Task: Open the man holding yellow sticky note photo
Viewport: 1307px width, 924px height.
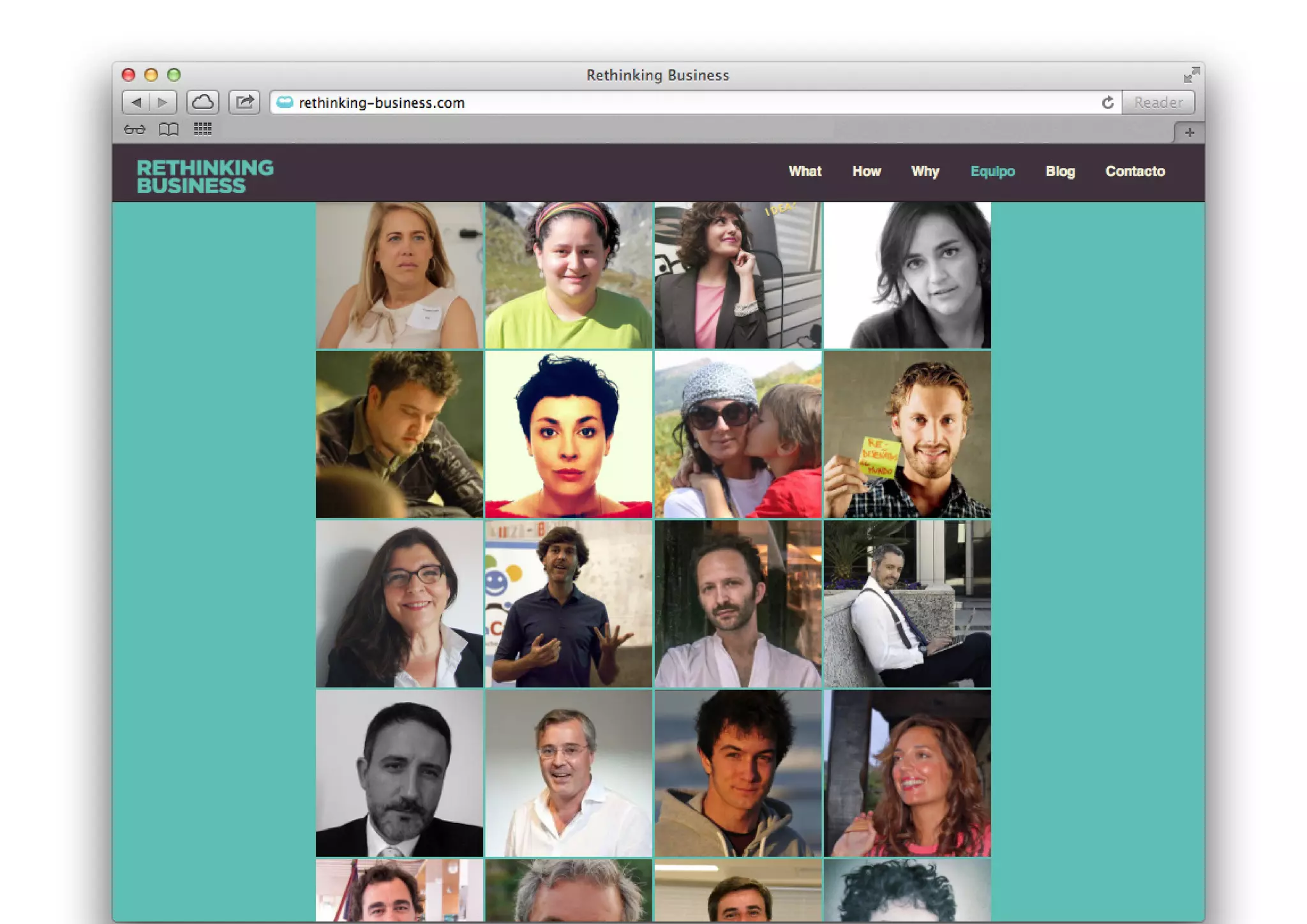Action: click(x=907, y=434)
